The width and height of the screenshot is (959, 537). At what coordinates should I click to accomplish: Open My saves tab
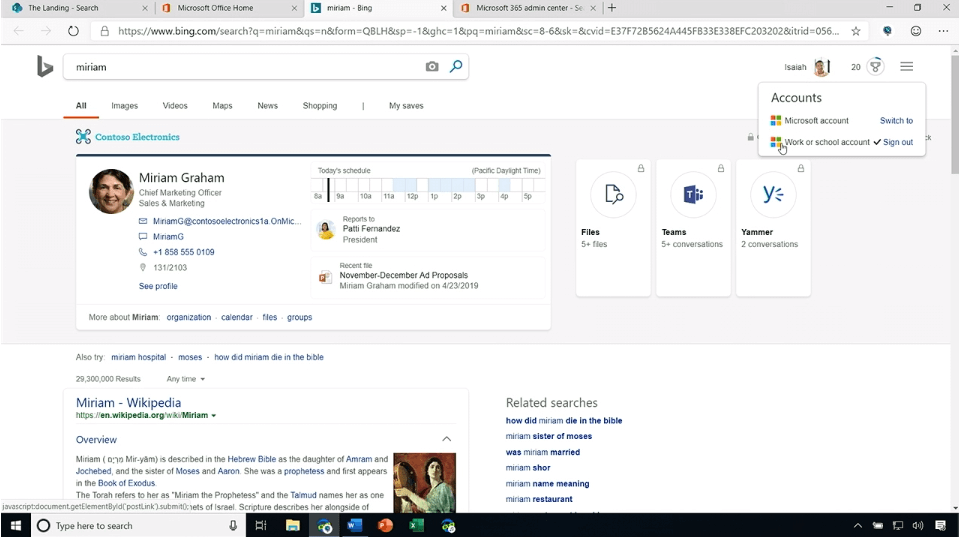tap(406, 106)
